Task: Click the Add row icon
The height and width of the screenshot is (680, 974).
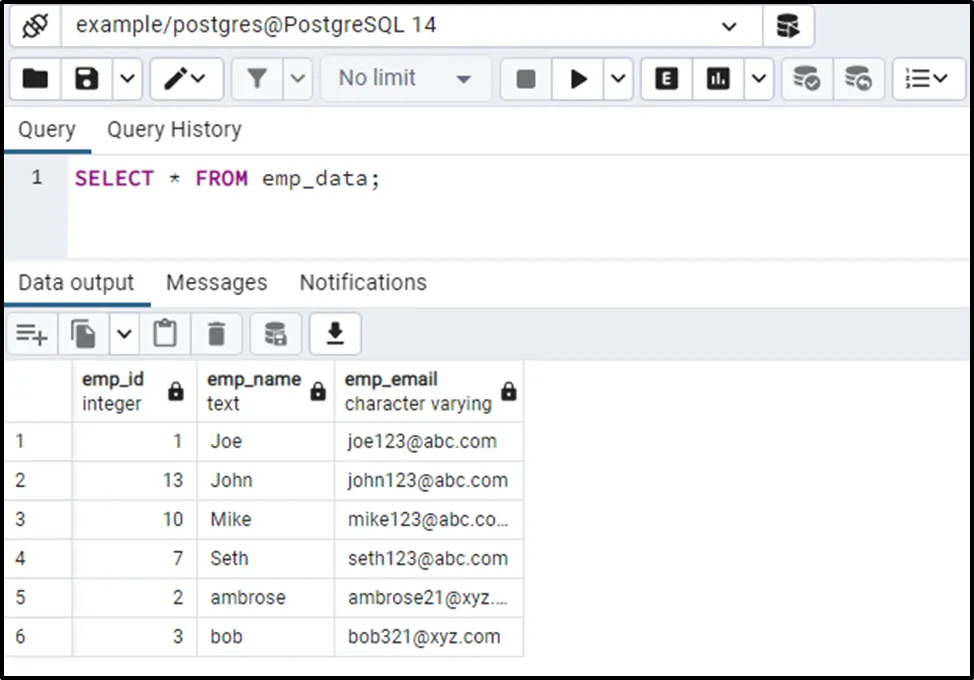Action: tap(32, 334)
